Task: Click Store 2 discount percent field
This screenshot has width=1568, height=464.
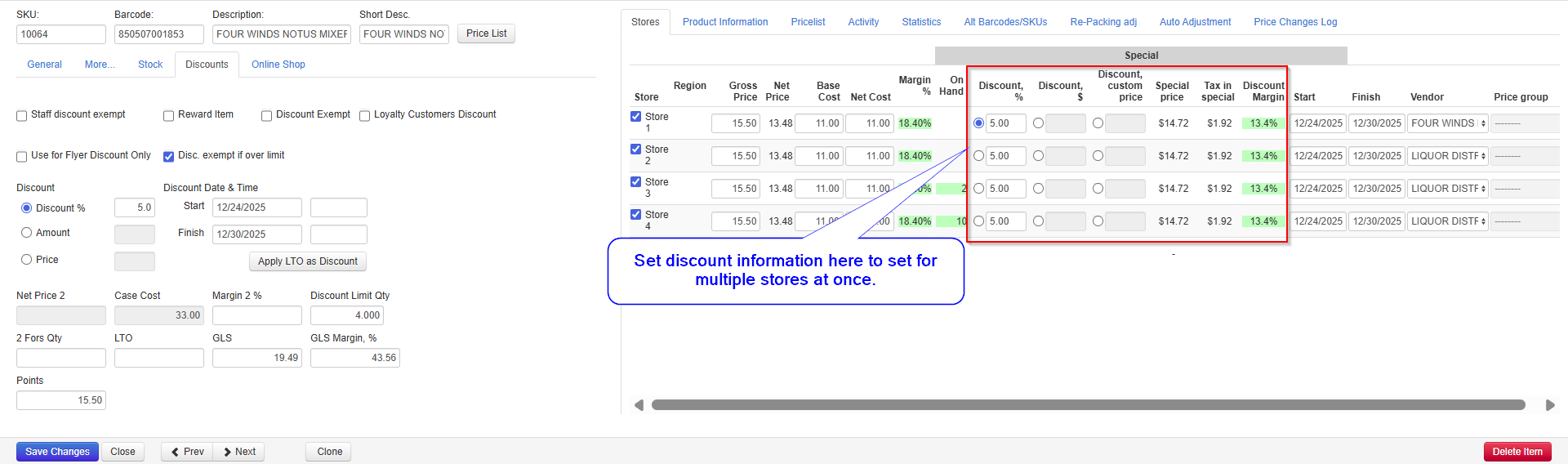Action: coord(1006,156)
